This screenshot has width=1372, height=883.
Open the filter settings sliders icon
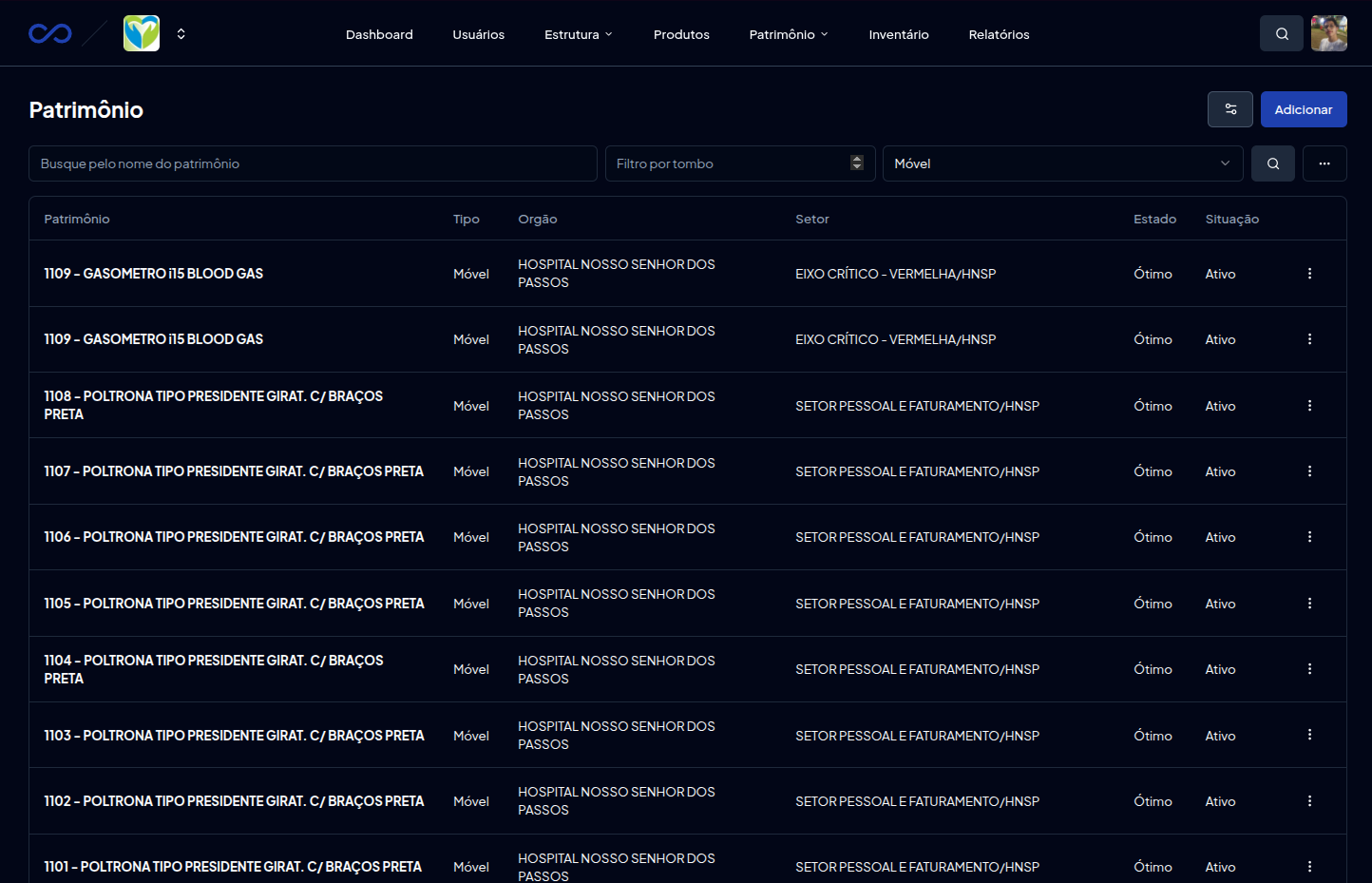[1229, 109]
